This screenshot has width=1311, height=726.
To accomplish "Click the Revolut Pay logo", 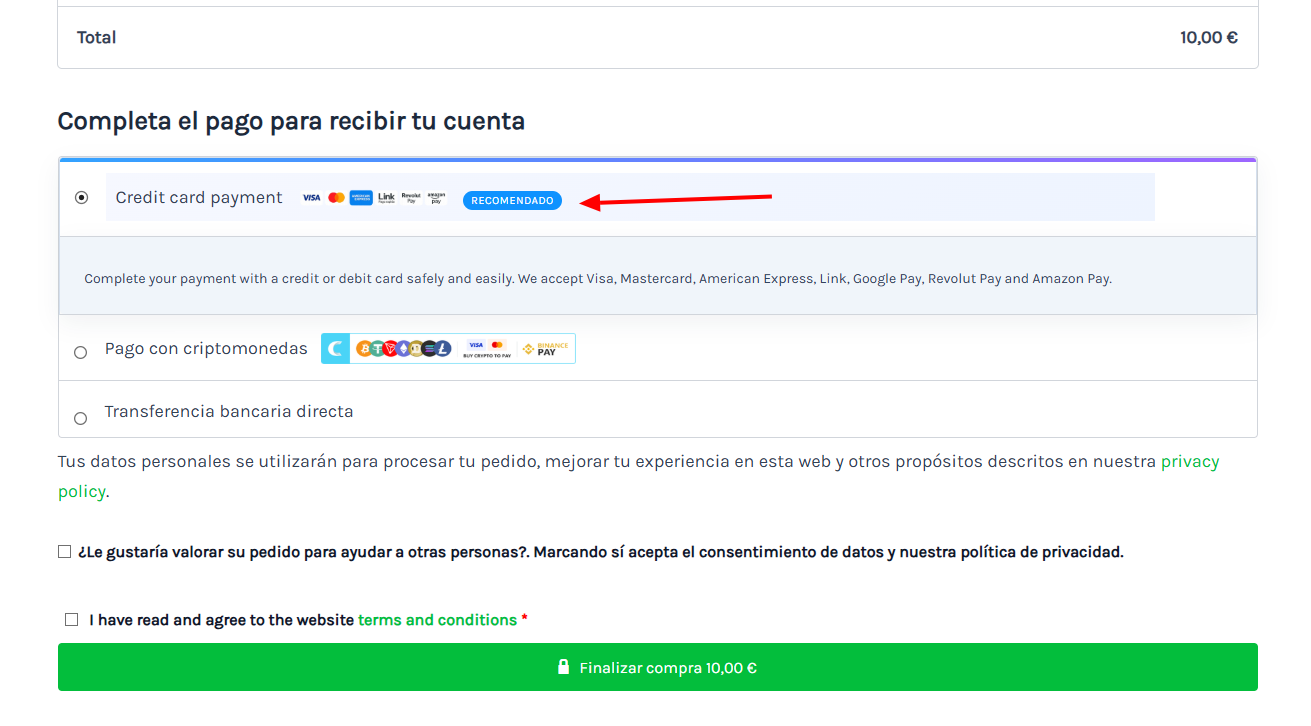I will point(411,198).
